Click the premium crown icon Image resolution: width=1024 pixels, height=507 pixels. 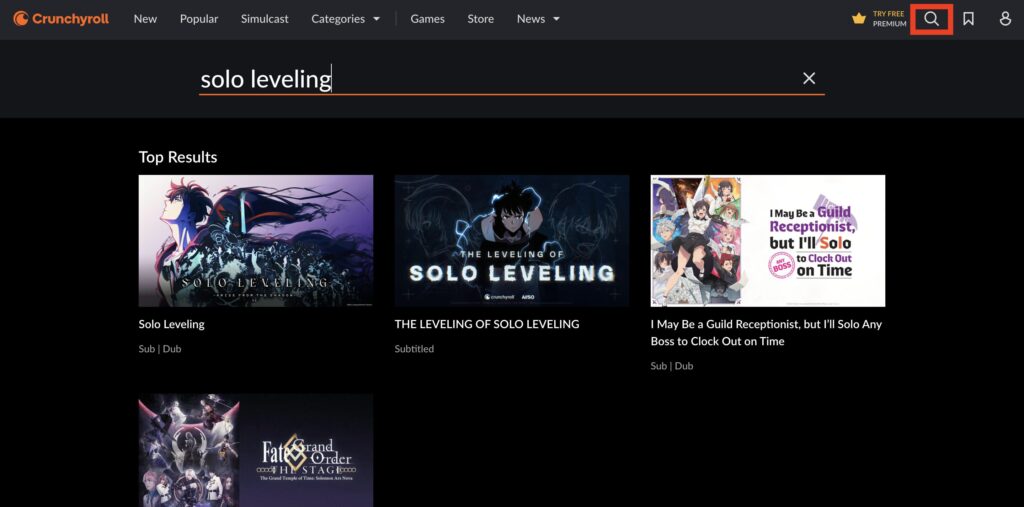[x=859, y=19]
